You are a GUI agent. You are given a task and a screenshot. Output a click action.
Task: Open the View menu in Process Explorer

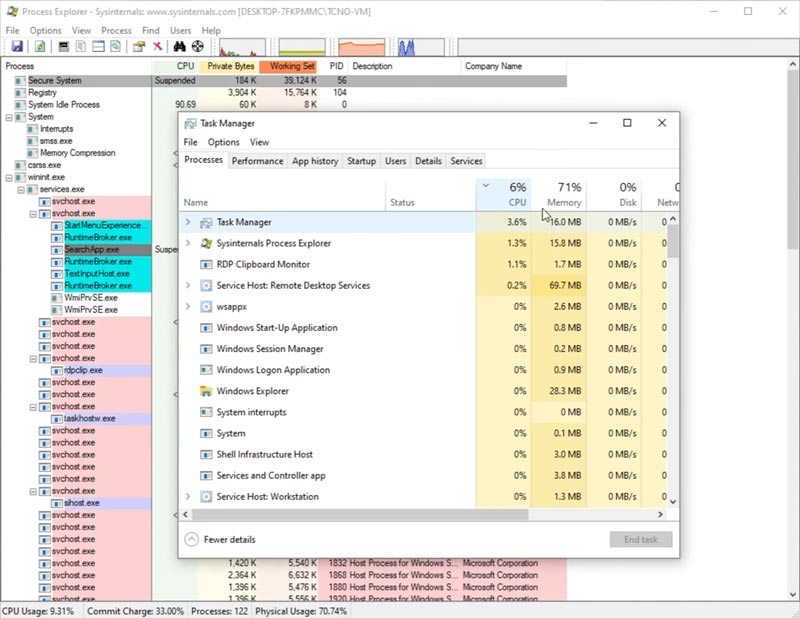81,31
